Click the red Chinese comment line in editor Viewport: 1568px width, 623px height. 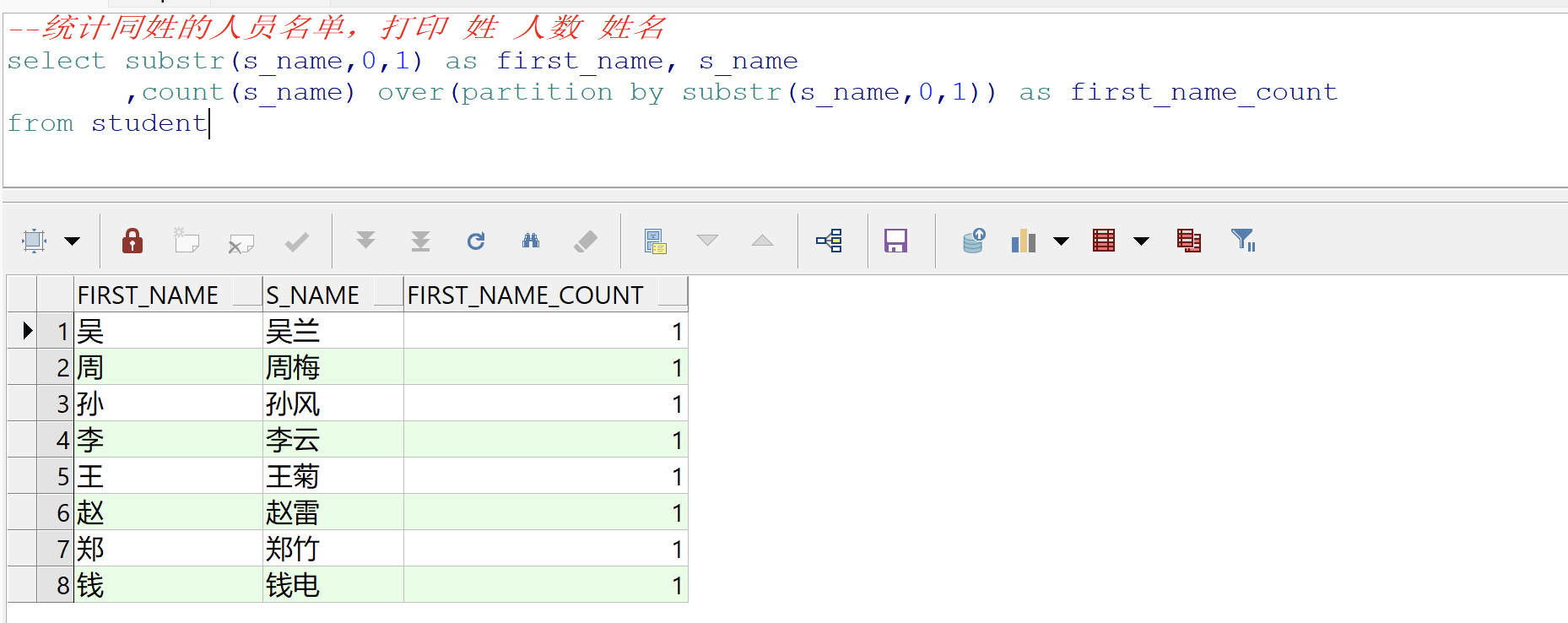pos(337,28)
